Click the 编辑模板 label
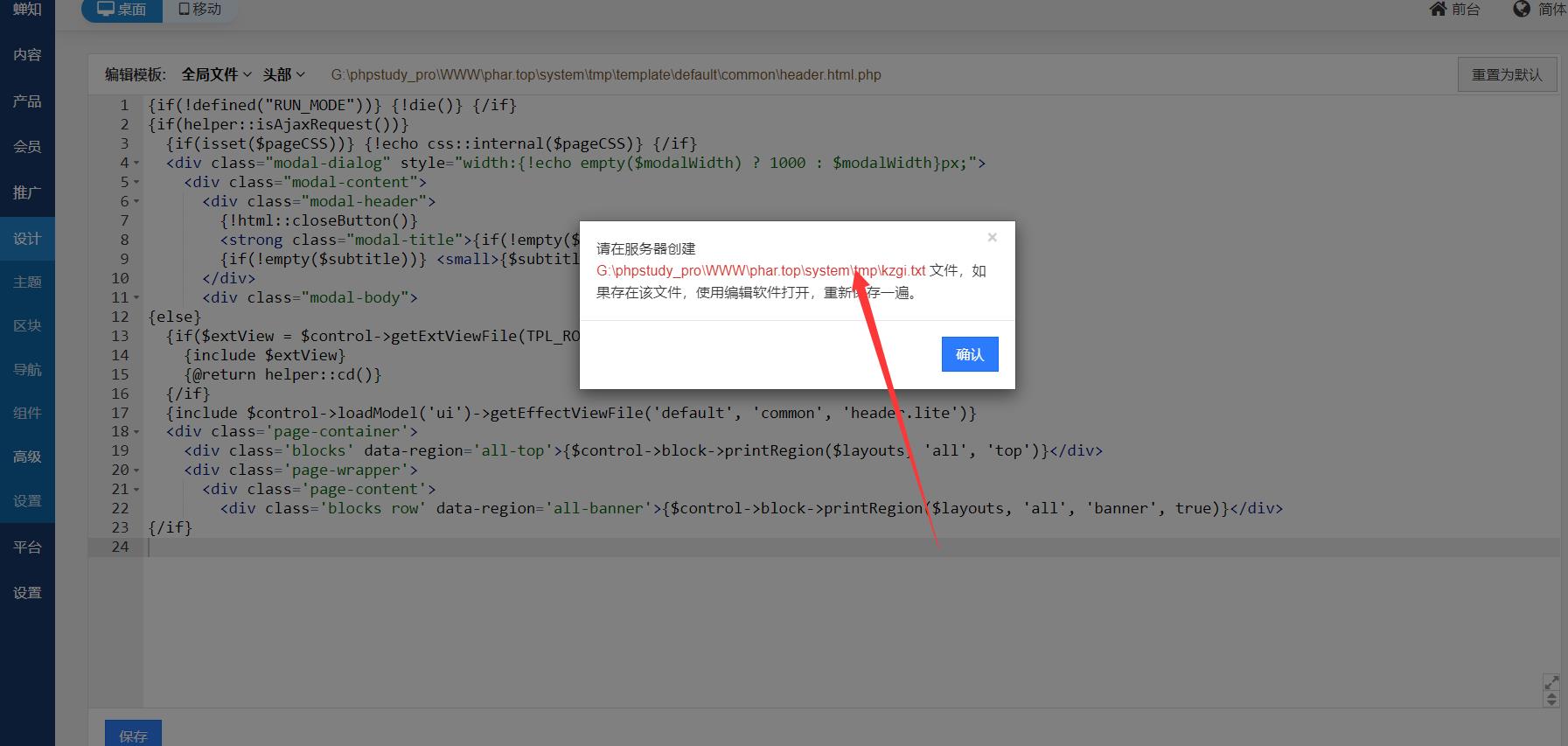This screenshot has height=746, width=1568. click(136, 74)
